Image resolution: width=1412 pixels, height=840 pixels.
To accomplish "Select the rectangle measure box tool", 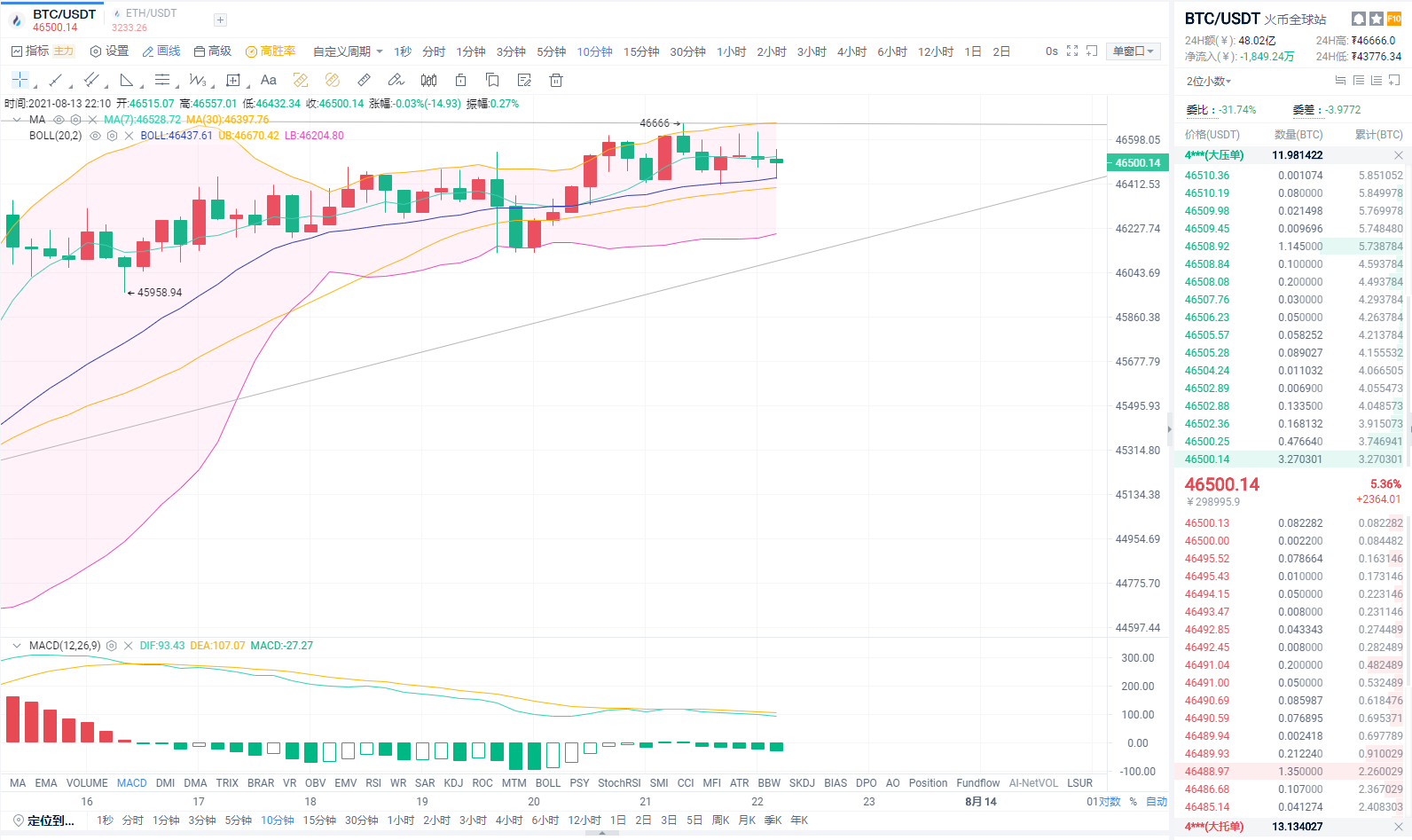I will [233, 80].
